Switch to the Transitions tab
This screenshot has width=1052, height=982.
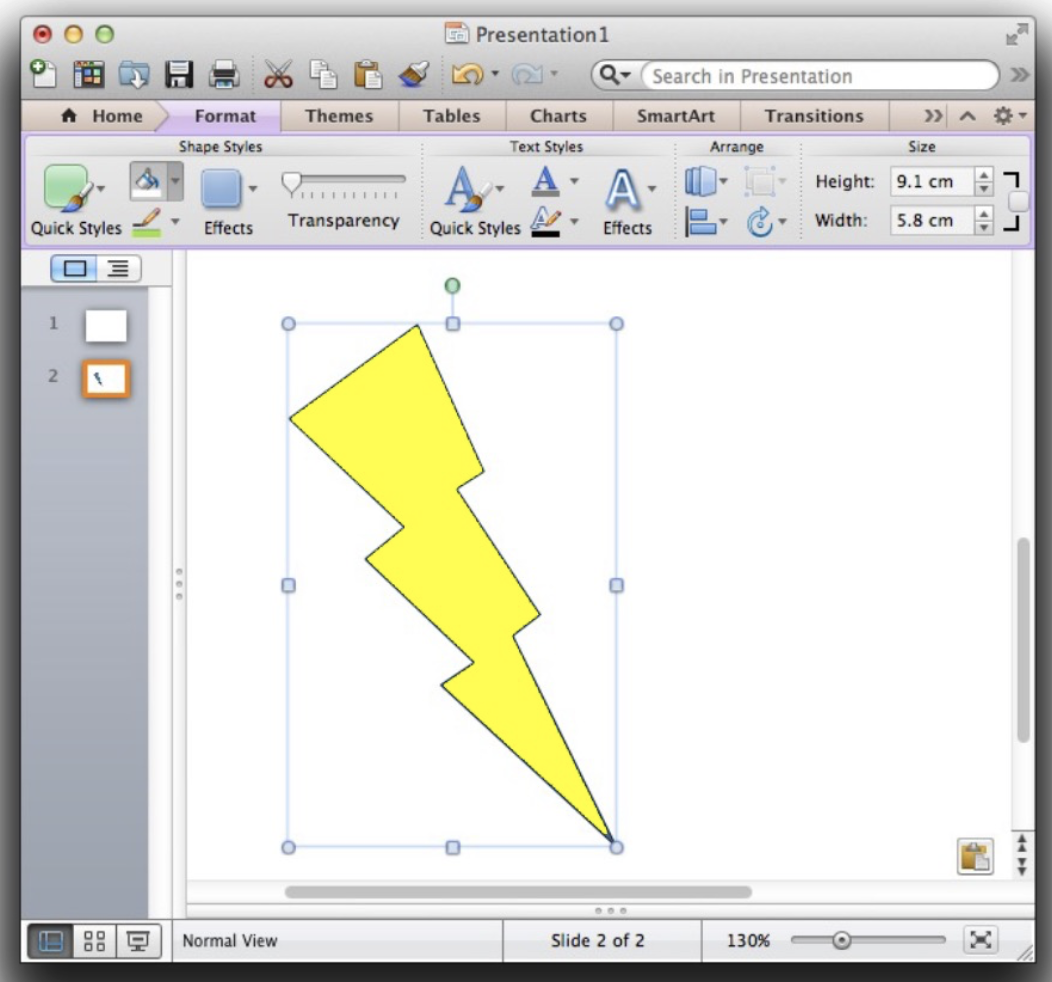[x=813, y=116]
